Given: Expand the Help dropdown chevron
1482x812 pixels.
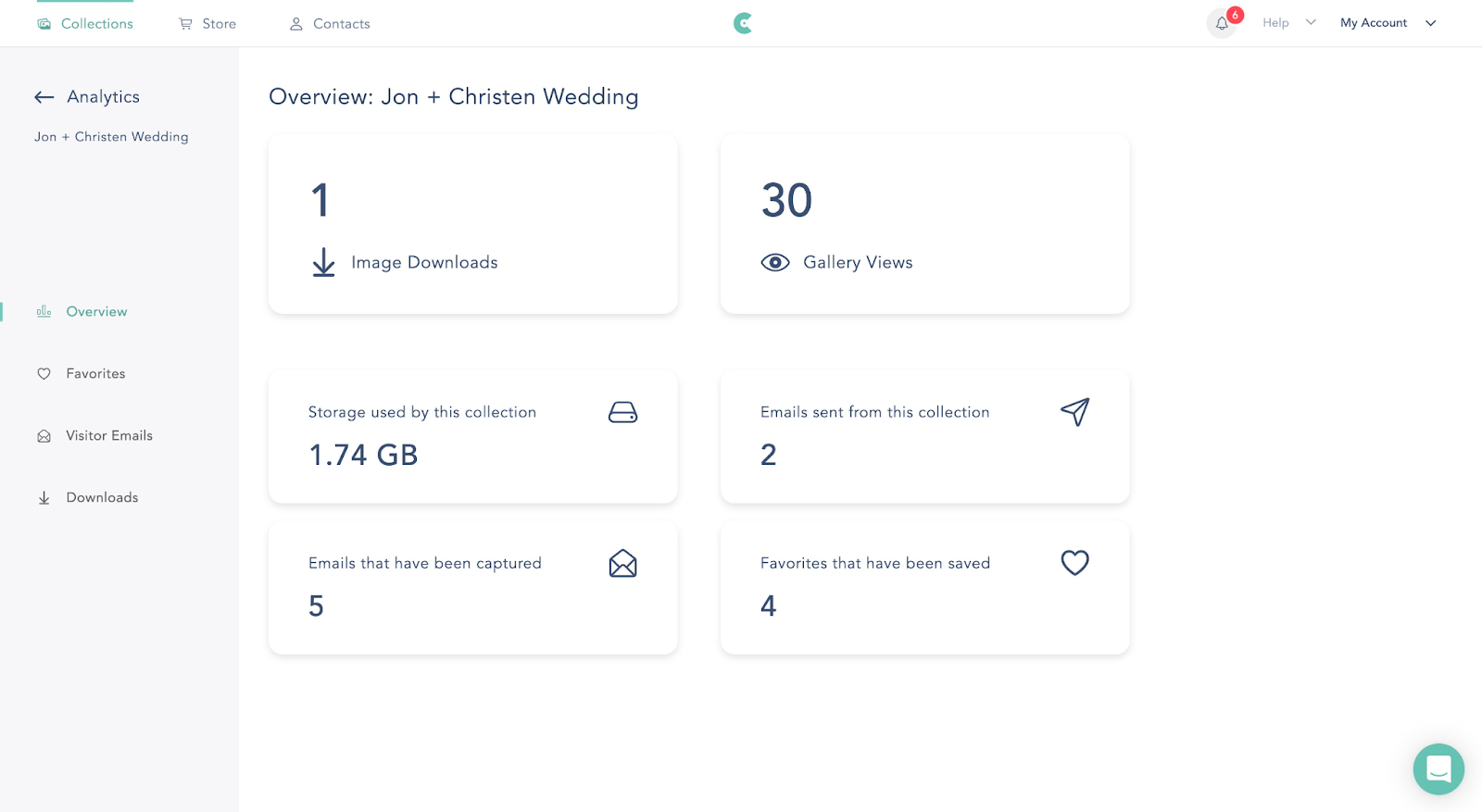Looking at the screenshot, I should point(1311,22).
